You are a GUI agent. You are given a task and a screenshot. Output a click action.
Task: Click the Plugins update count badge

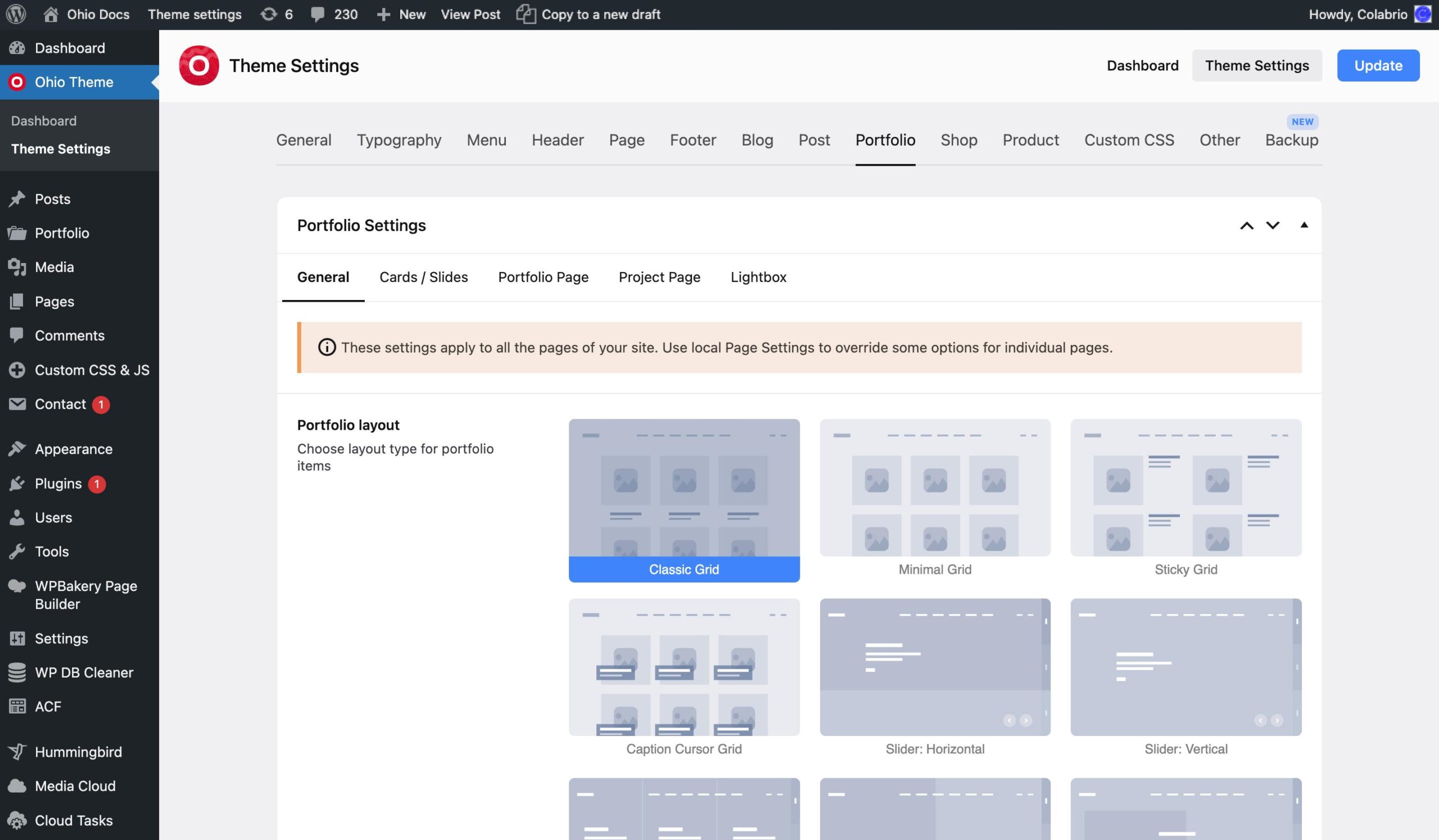(97, 484)
